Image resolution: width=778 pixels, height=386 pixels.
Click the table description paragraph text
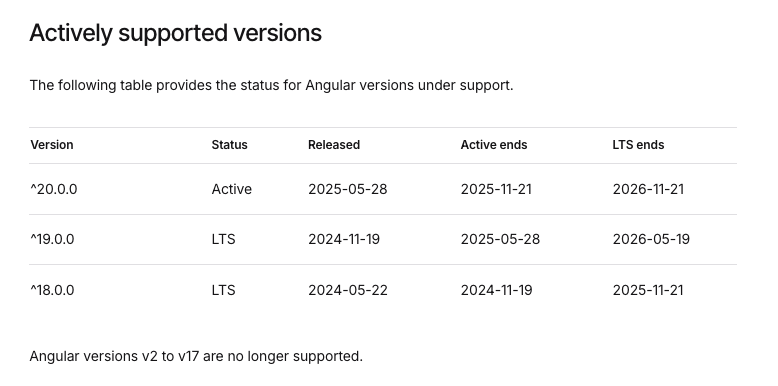pyautogui.click(x=271, y=85)
